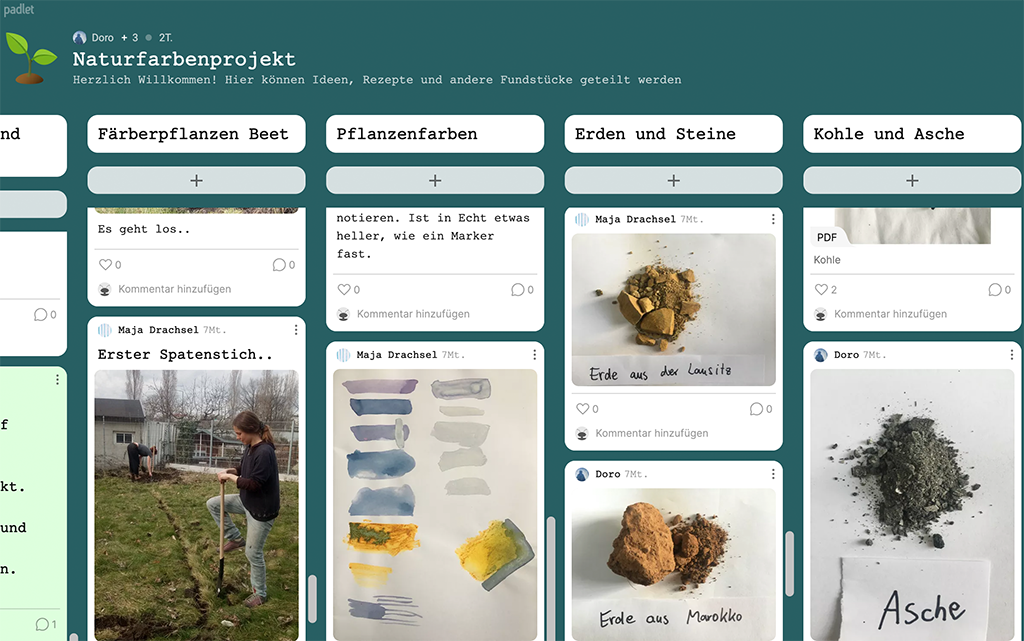
Task: Click Doro's avatar in the header
Action: pos(80,37)
